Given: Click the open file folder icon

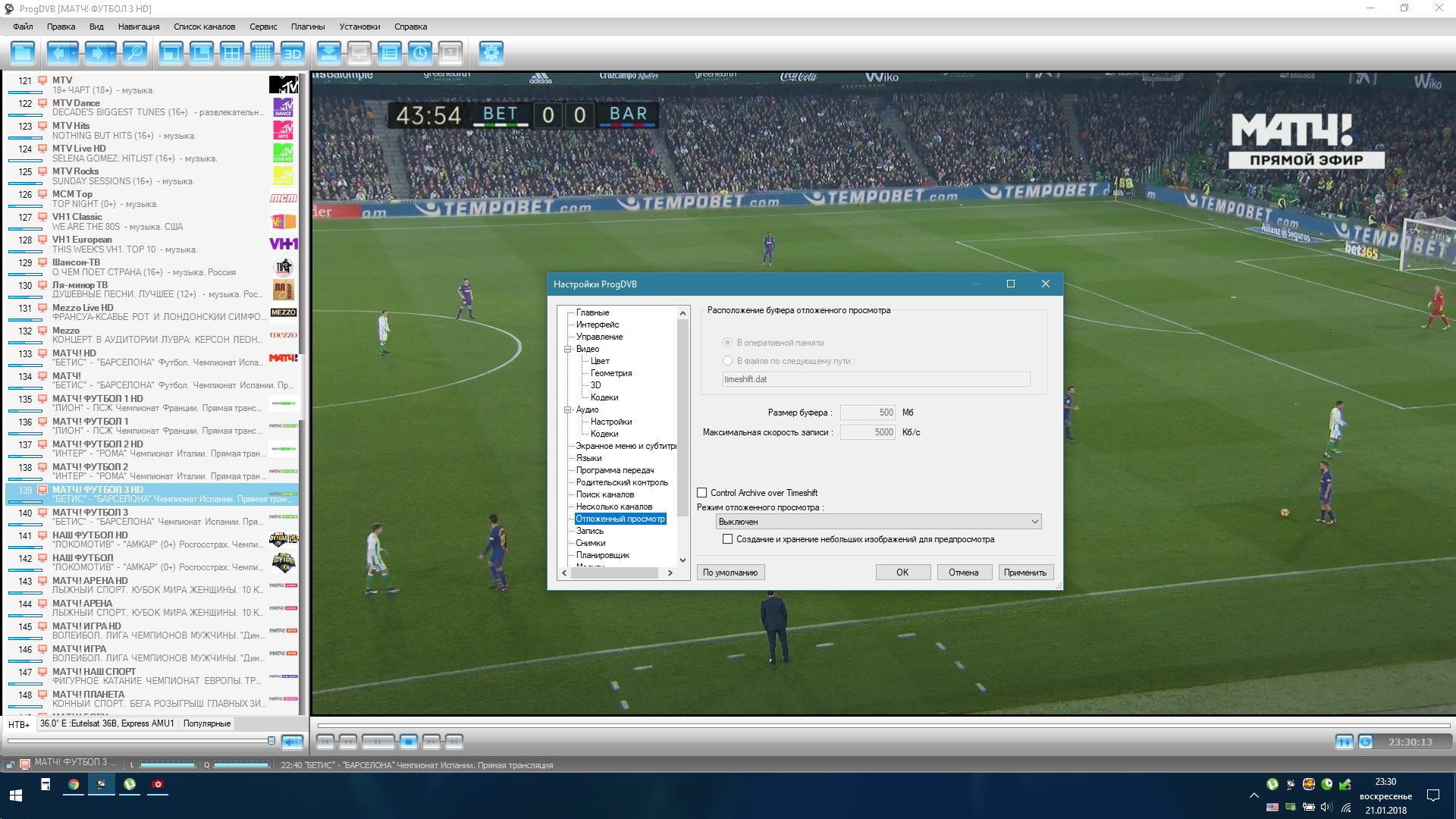Looking at the screenshot, I should (x=23, y=53).
